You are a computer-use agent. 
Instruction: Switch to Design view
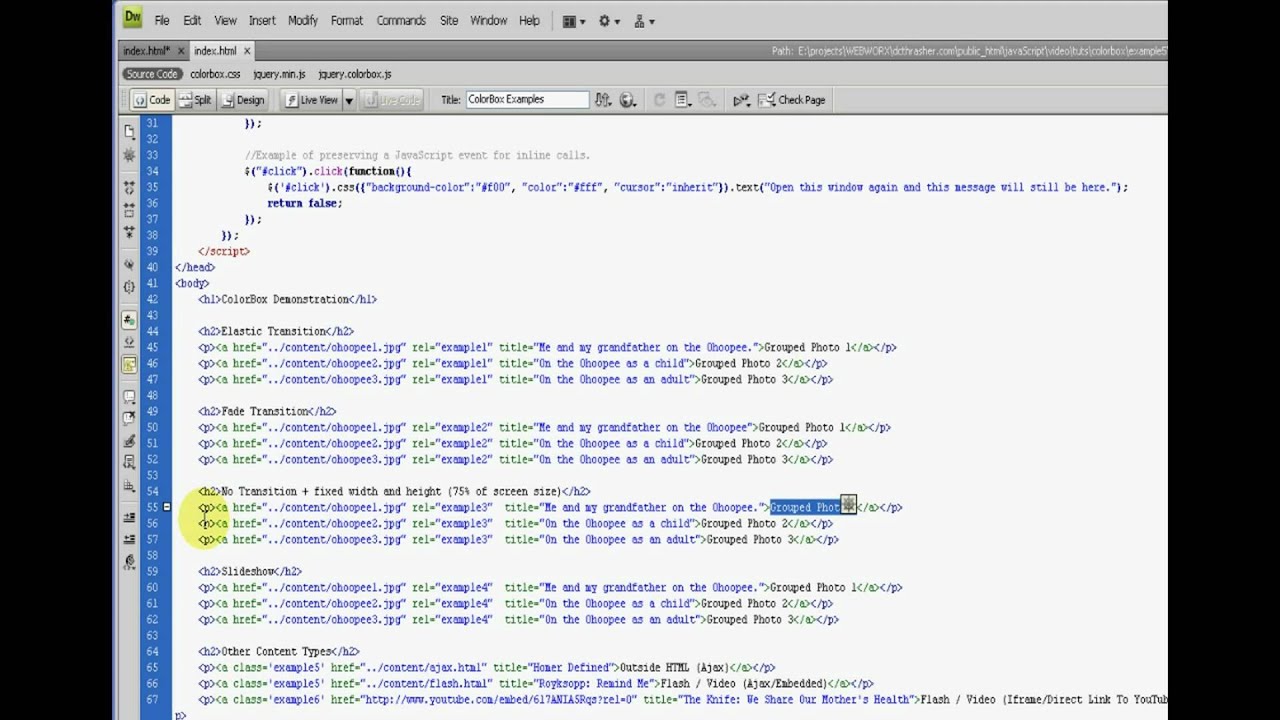[242, 100]
